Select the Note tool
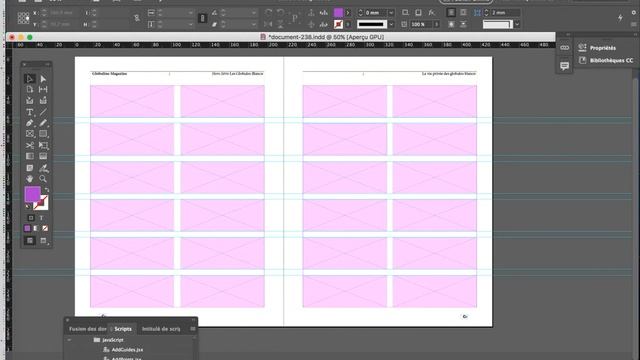640x360 pixels. (29, 168)
